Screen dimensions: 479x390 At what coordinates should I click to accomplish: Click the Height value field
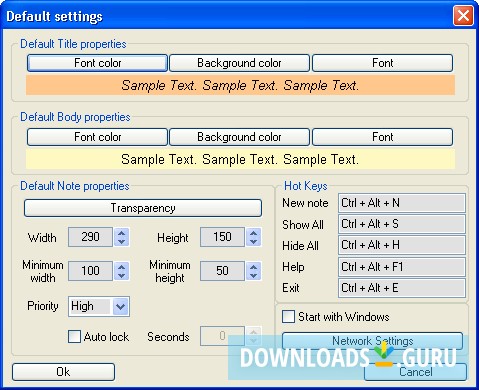click(222, 237)
